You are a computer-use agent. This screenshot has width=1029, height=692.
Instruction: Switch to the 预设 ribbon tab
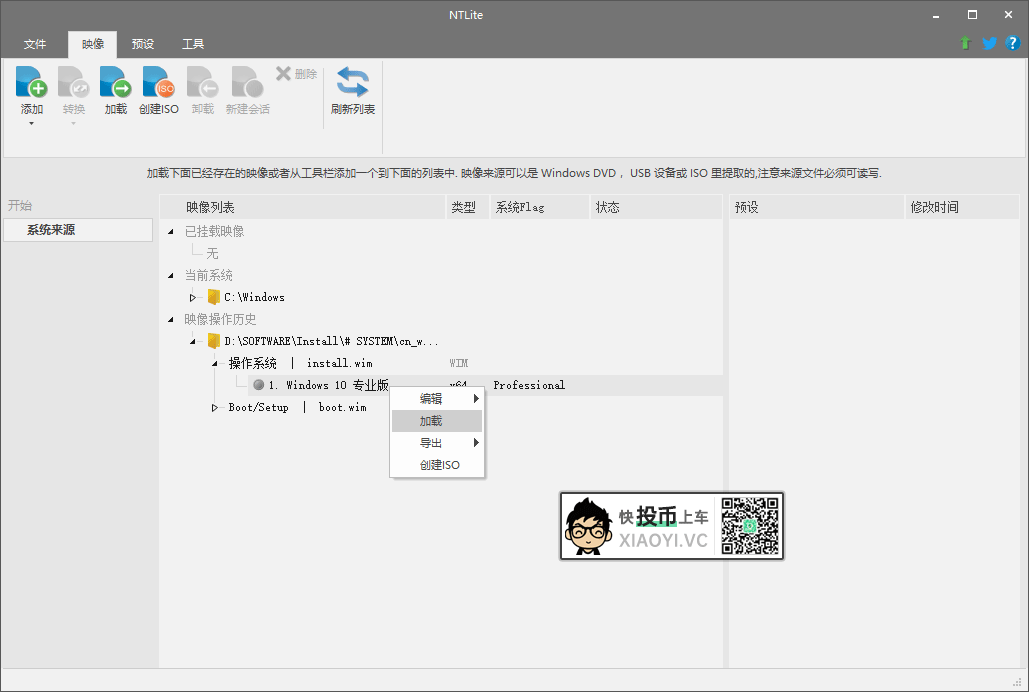click(143, 44)
